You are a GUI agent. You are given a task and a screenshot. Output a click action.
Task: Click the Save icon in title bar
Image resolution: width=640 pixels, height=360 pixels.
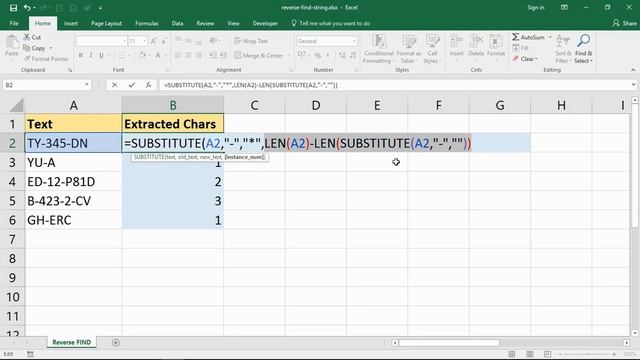(x=13, y=7)
